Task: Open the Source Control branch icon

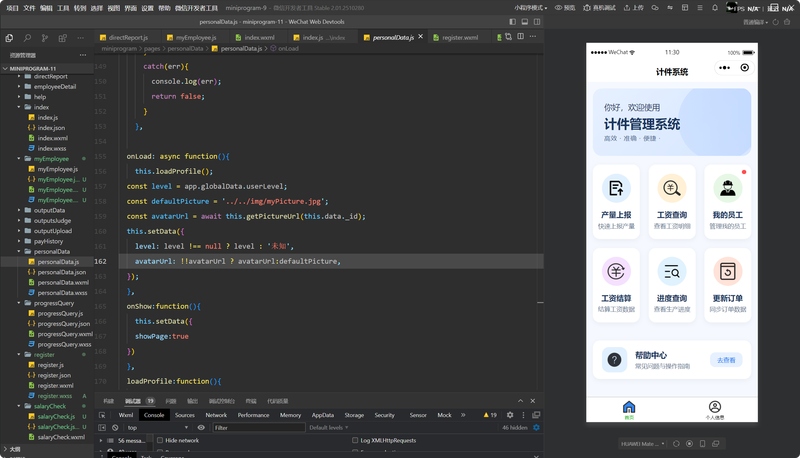Action: (45, 38)
